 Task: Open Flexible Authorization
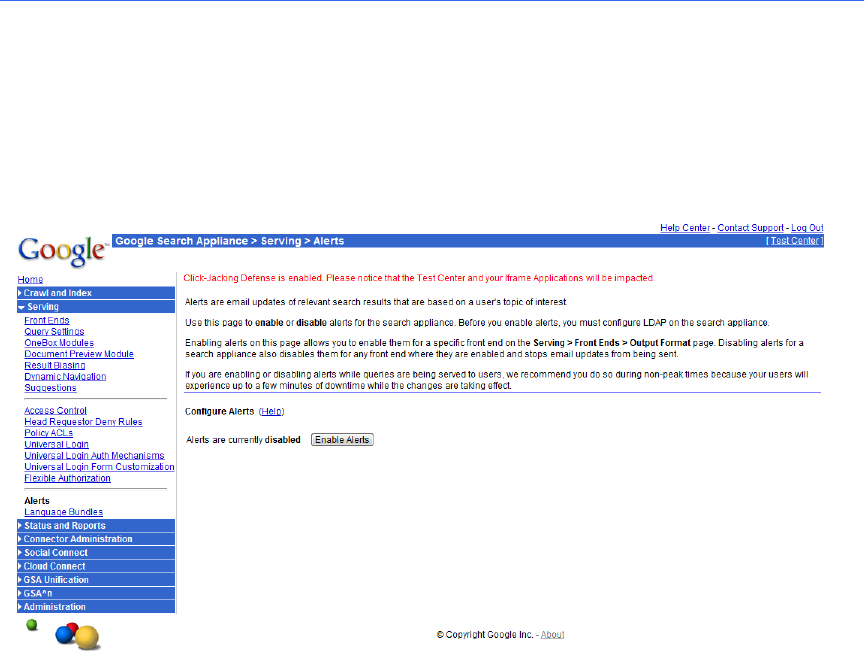(x=67, y=479)
